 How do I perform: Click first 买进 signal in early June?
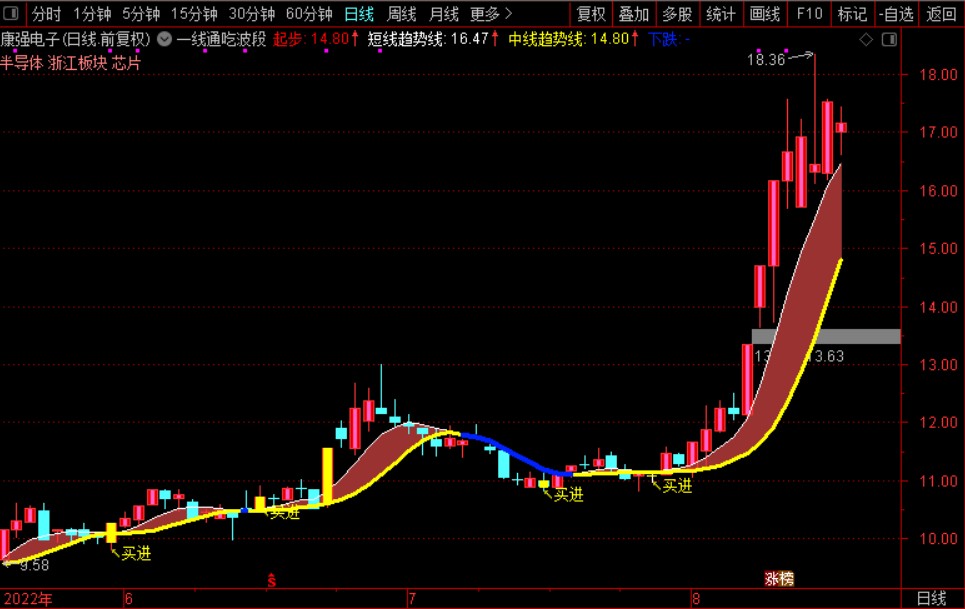tap(136, 554)
